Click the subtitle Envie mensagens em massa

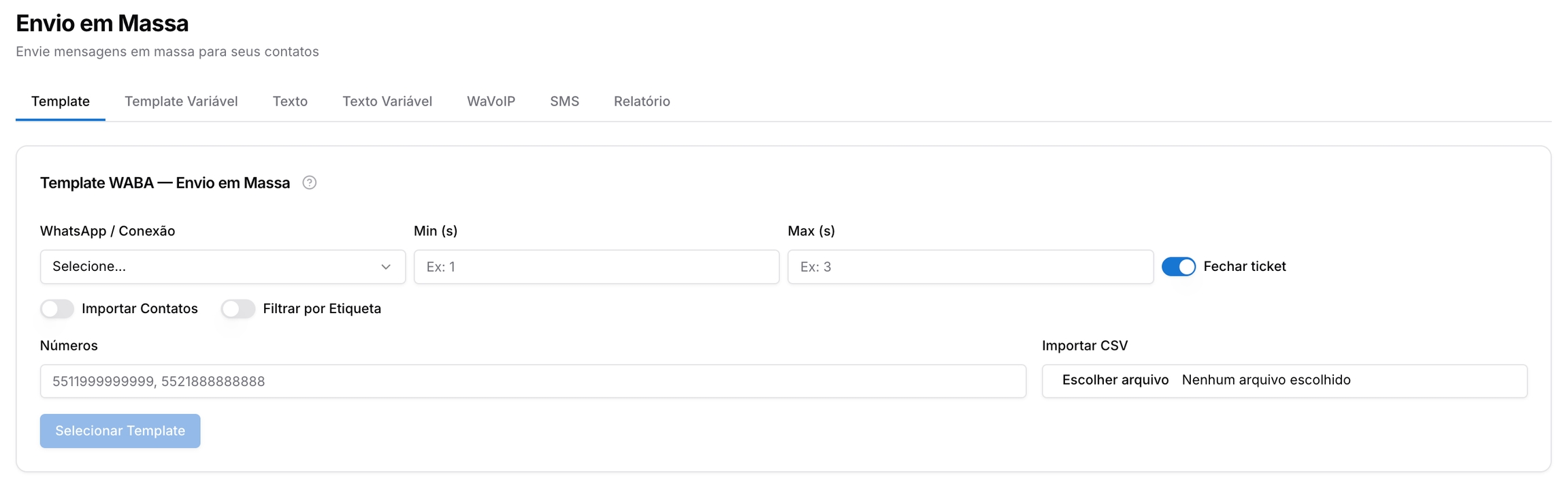pos(167,52)
